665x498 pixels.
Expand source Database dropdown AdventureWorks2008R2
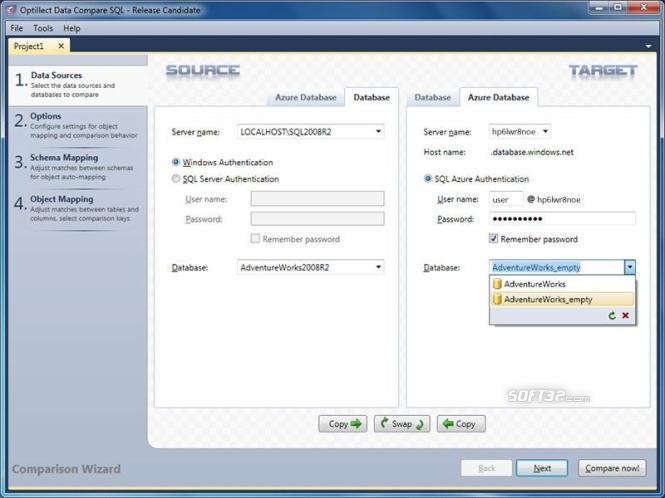[x=378, y=267]
